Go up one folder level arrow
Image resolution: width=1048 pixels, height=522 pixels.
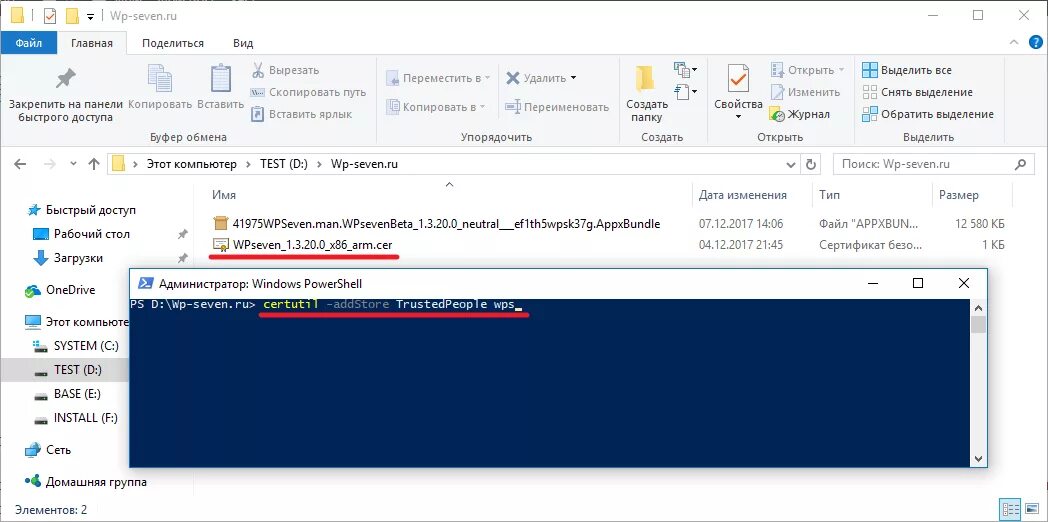(x=94, y=164)
